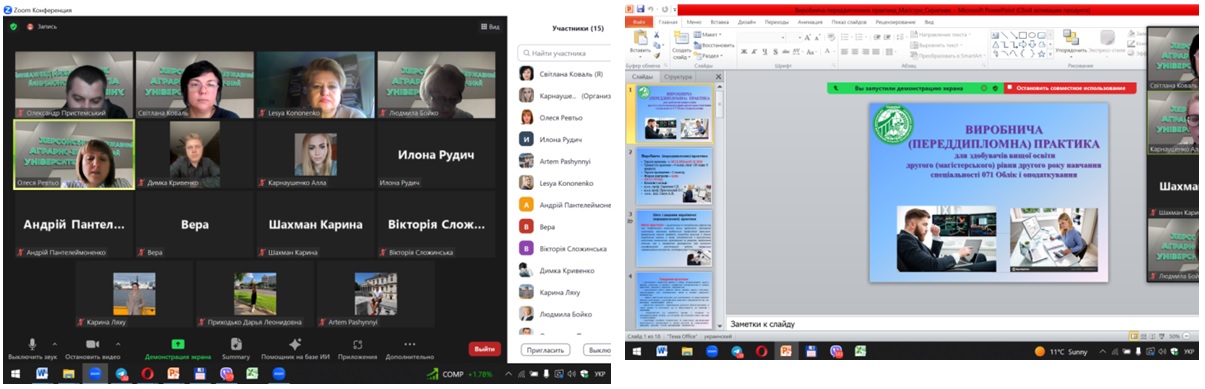Screen dimensions: 1205x389
Task: Expand video options arrow beside camera
Action: click(x=119, y=344)
